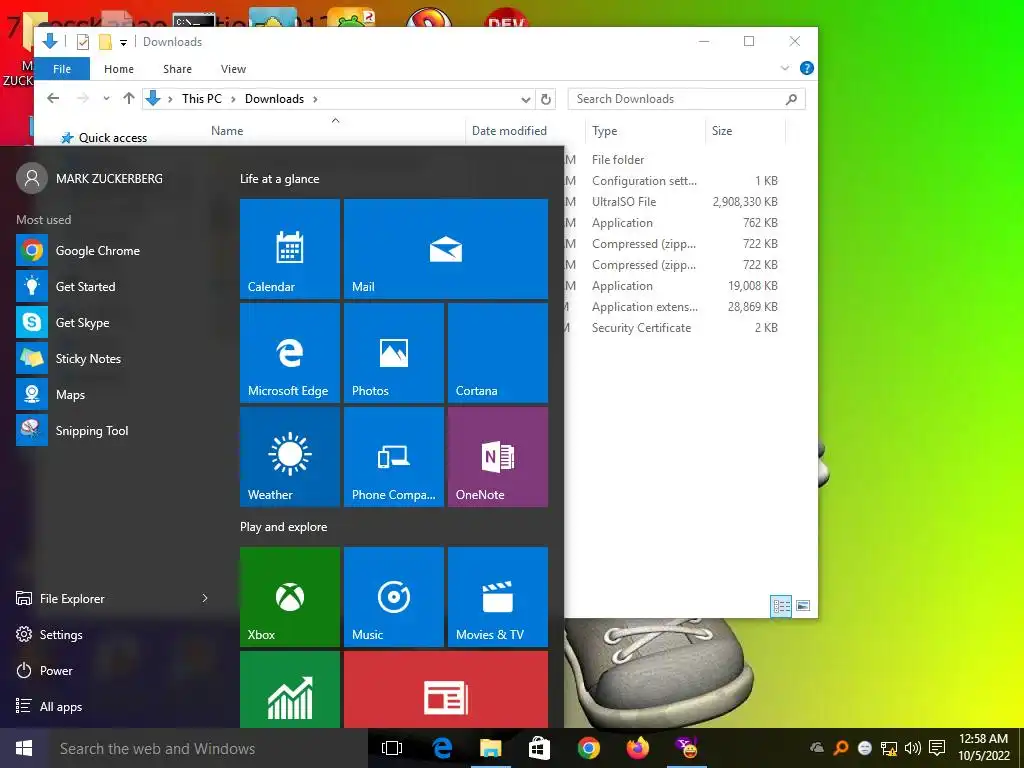Open Sticky Notes from Most used
This screenshot has width=1024, height=768.
point(118,359)
